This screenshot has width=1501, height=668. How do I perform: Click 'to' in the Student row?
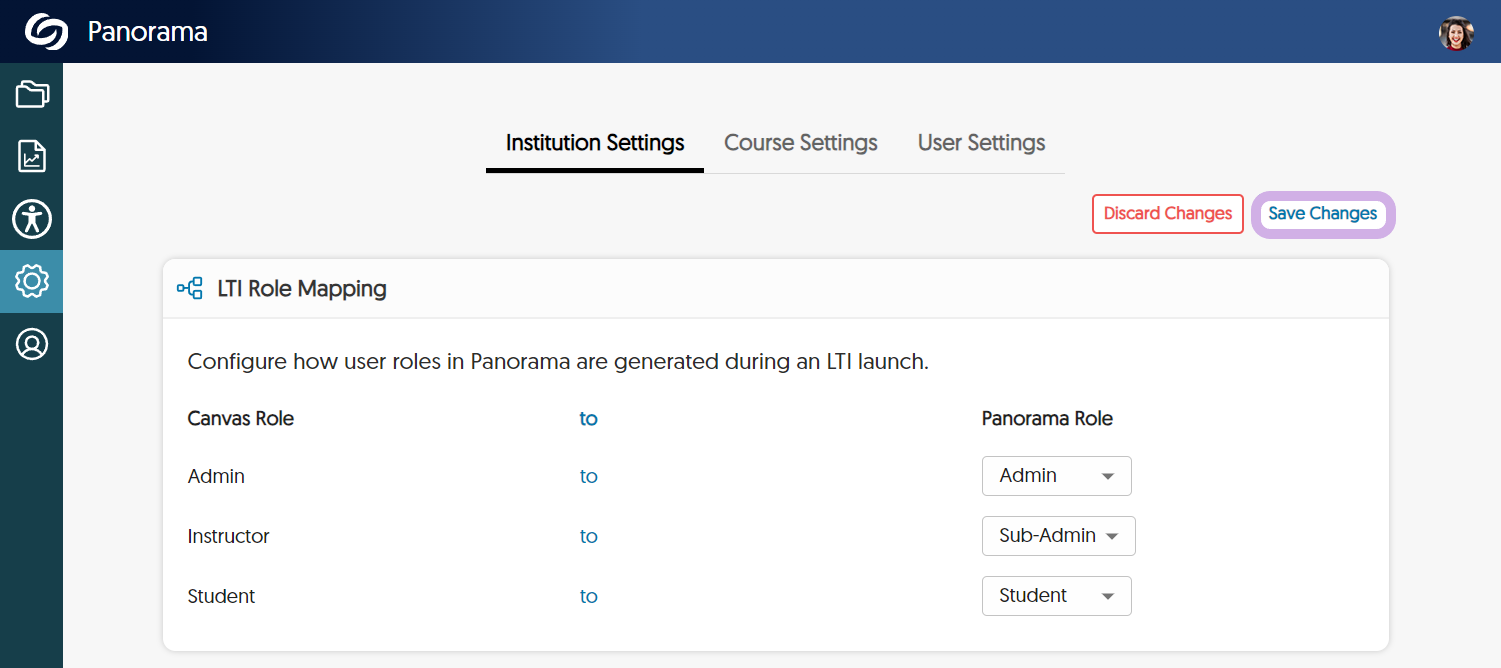point(589,597)
